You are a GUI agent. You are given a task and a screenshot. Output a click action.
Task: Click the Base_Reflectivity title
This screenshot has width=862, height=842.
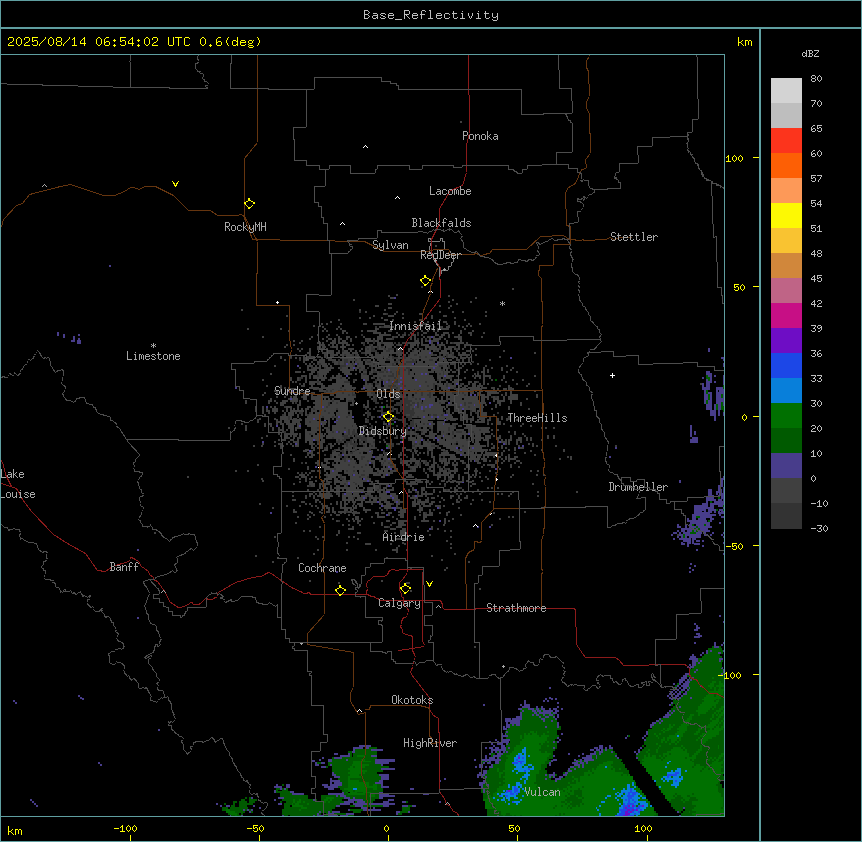[x=431, y=15]
